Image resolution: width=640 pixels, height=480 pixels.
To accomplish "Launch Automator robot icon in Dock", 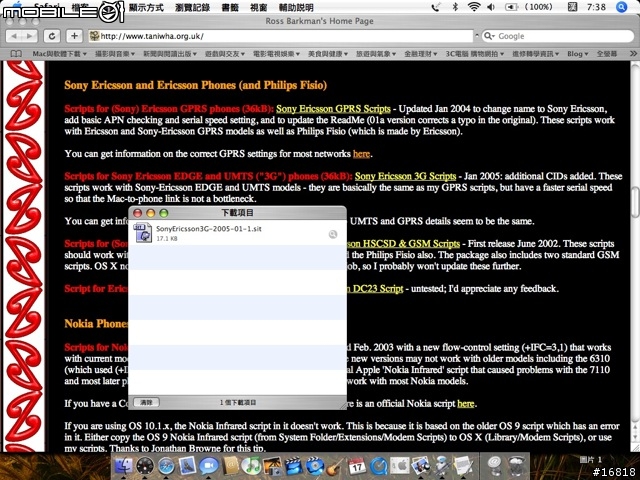I will click(x=441, y=466).
